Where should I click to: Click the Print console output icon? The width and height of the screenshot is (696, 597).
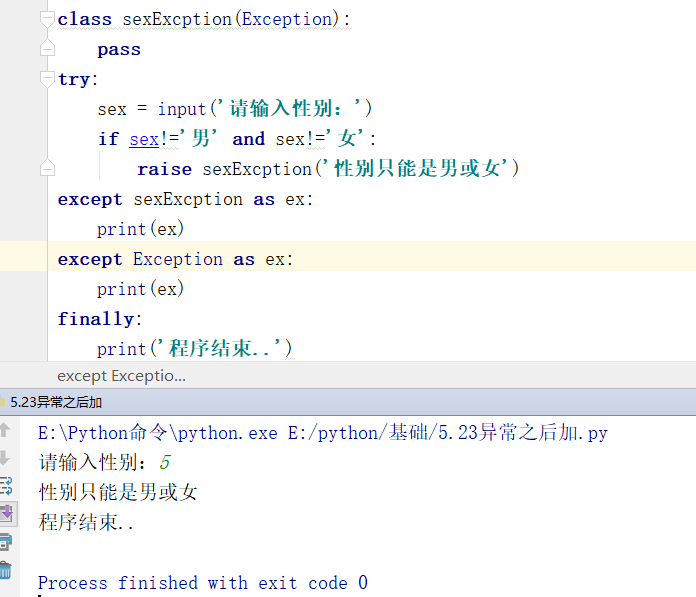[x=6, y=542]
